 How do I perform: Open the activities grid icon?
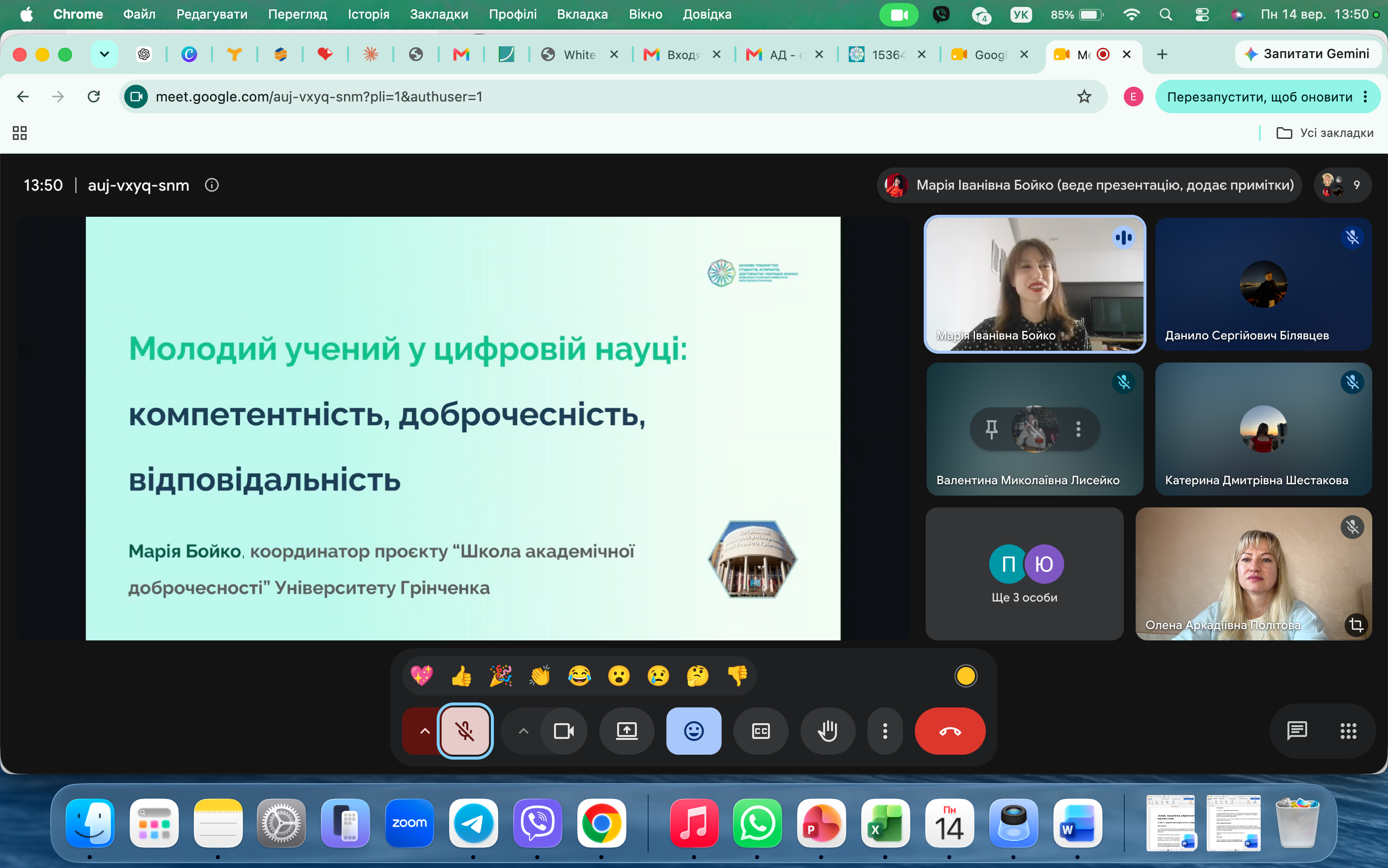point(1348,731)
